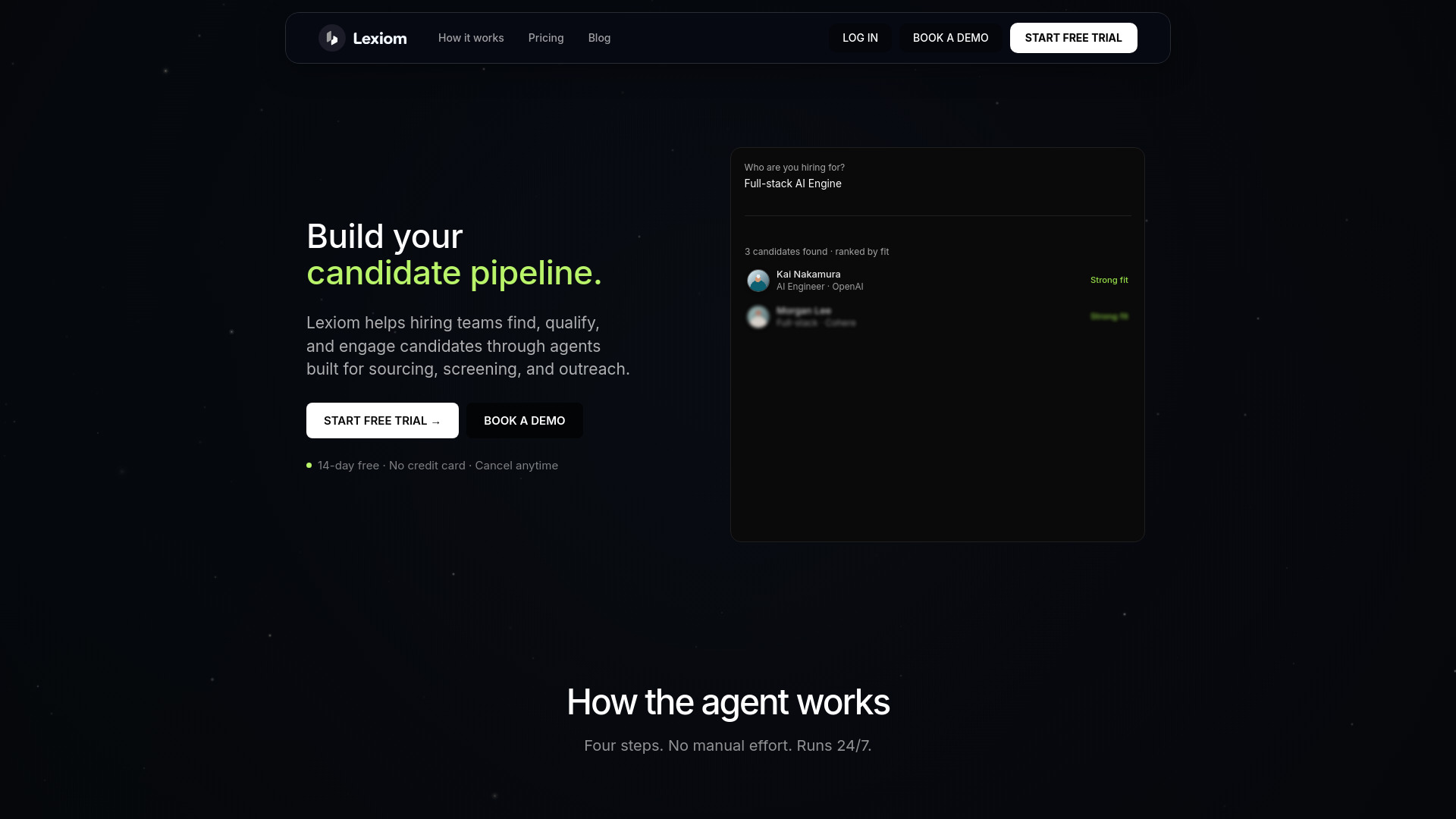The image size is (1456, 819).
Task: Click BOOK A DEMO in the navbar
Action: [x=950, y=38]
